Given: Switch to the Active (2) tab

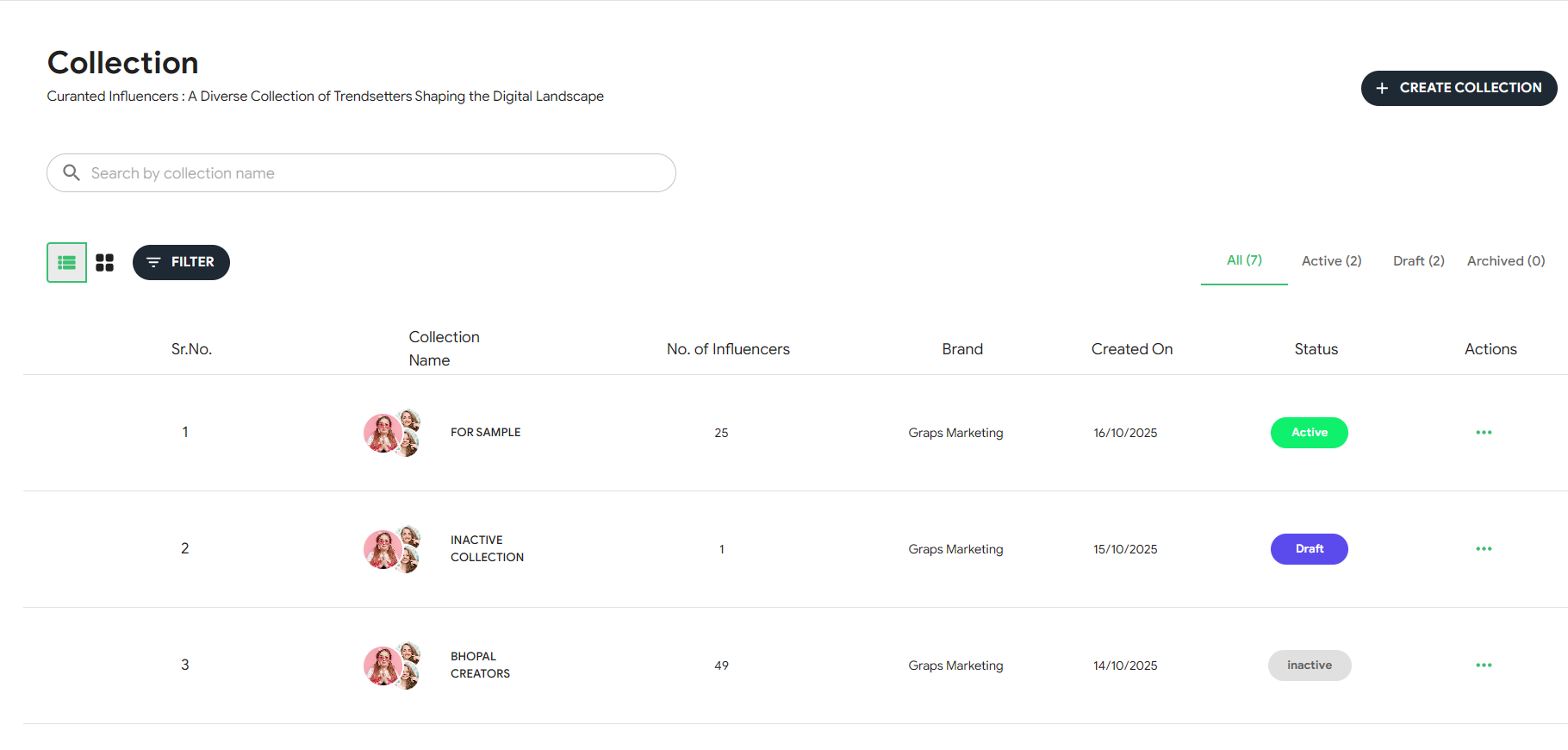Looking at the screenshot, I should pyautogui.click(x=1331, y=261).
